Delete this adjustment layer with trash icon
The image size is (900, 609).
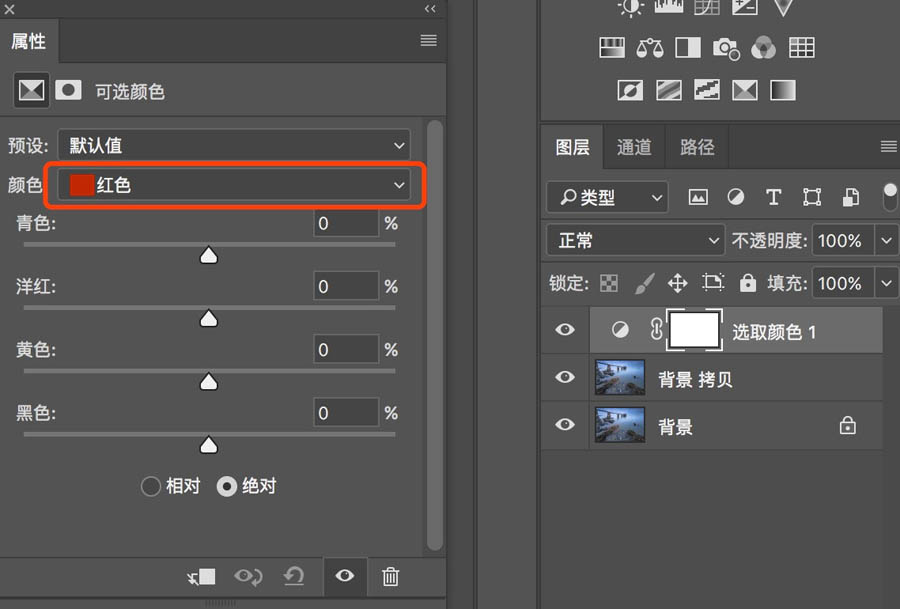point(390,576)
